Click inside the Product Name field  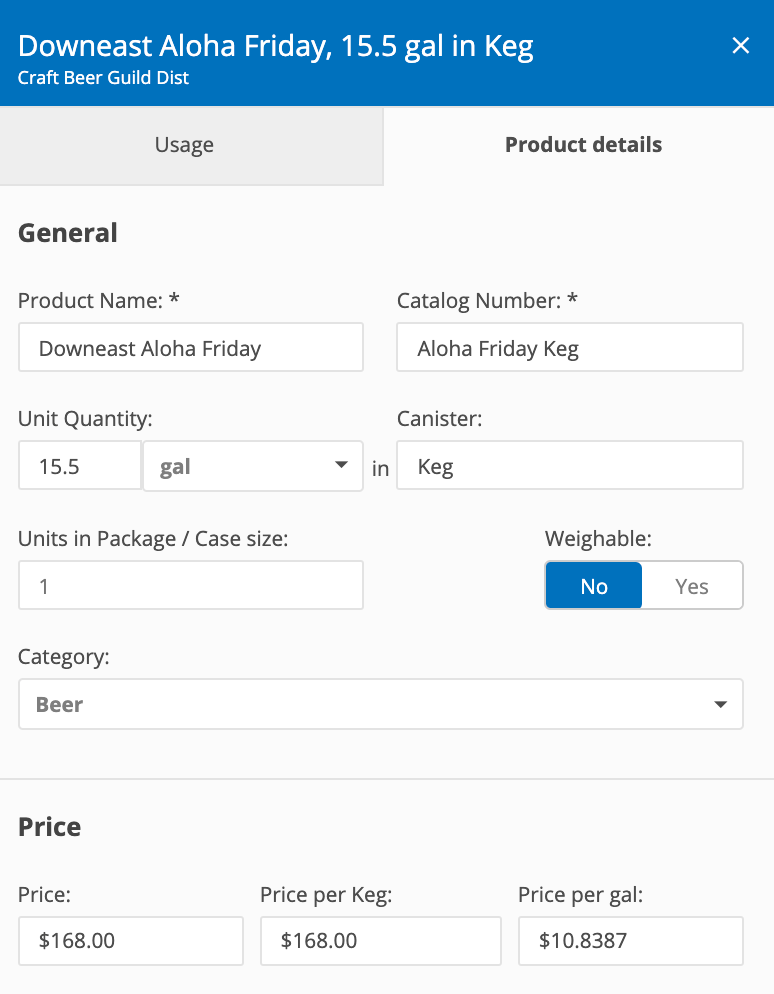point(190,347)
